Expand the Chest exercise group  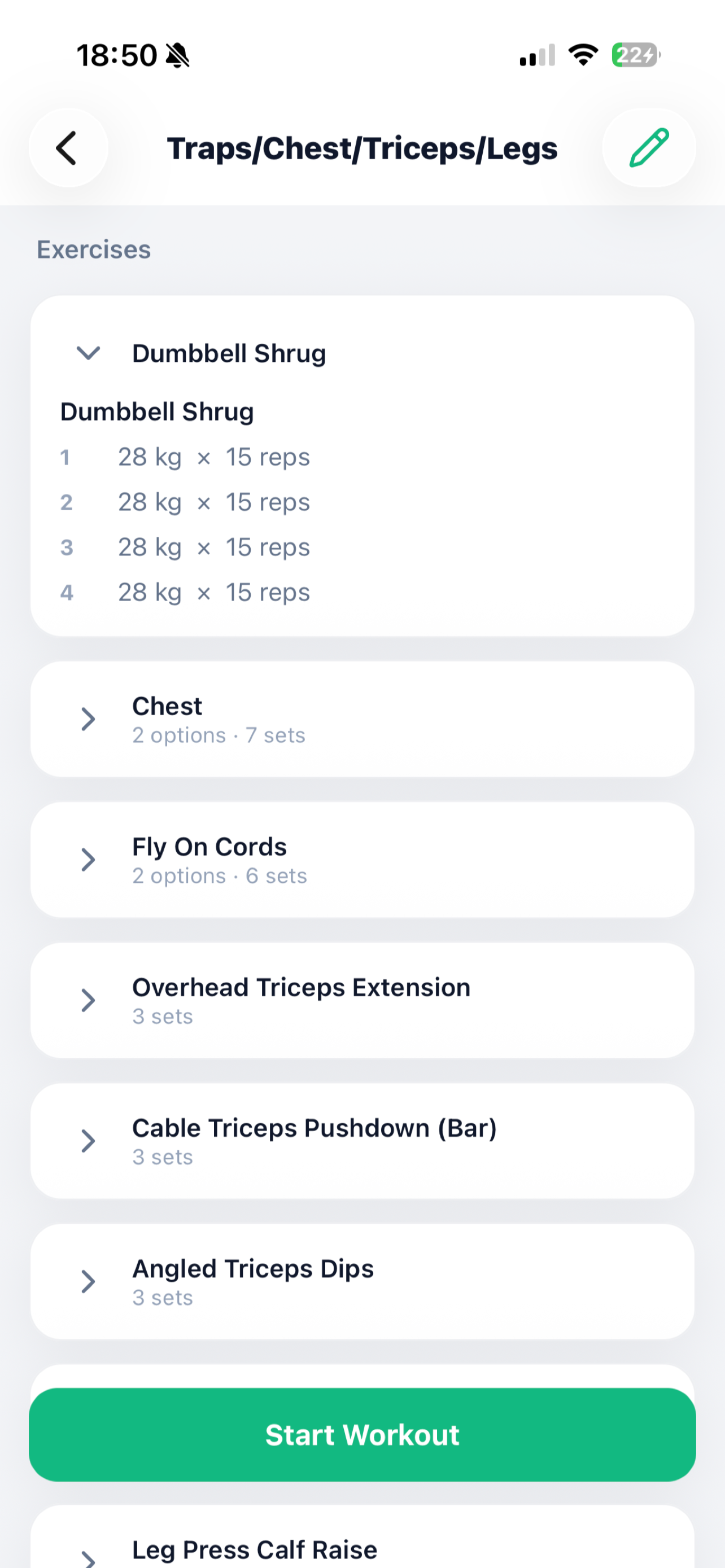(88, 720)
